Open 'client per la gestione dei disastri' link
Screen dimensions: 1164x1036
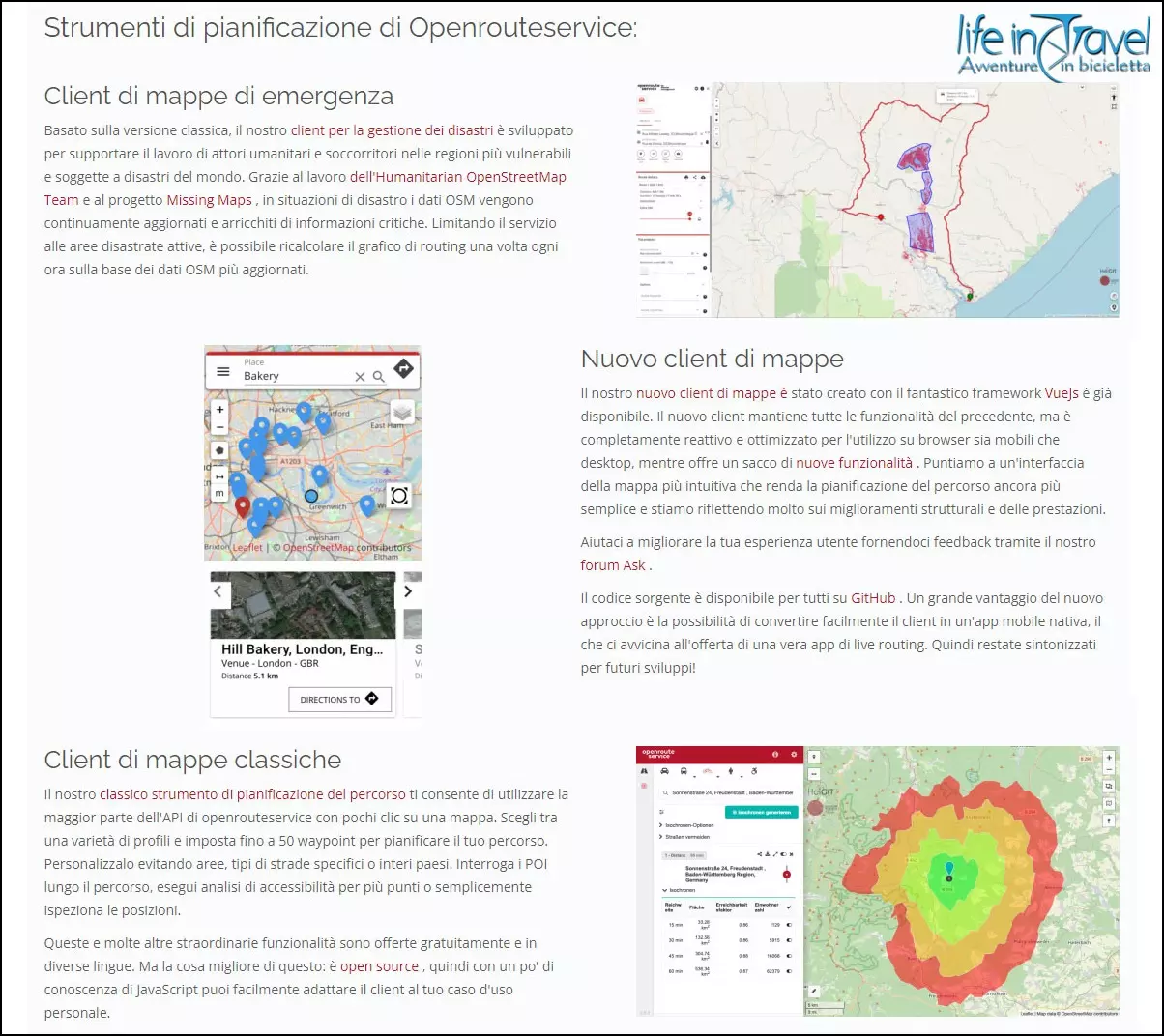pos(392,130)
